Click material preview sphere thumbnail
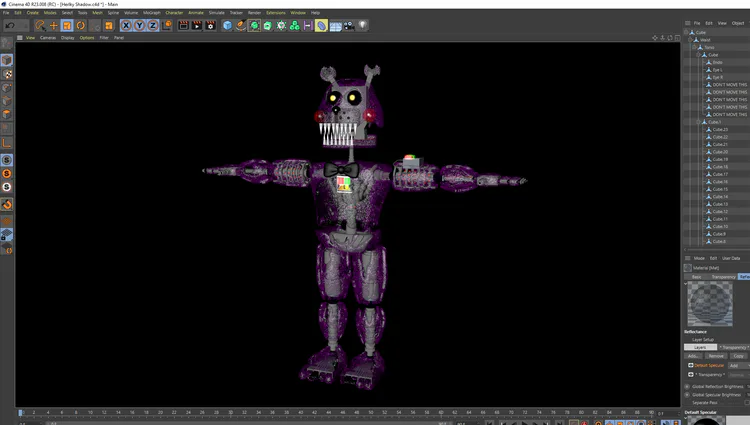 click(x=710, y=304)
